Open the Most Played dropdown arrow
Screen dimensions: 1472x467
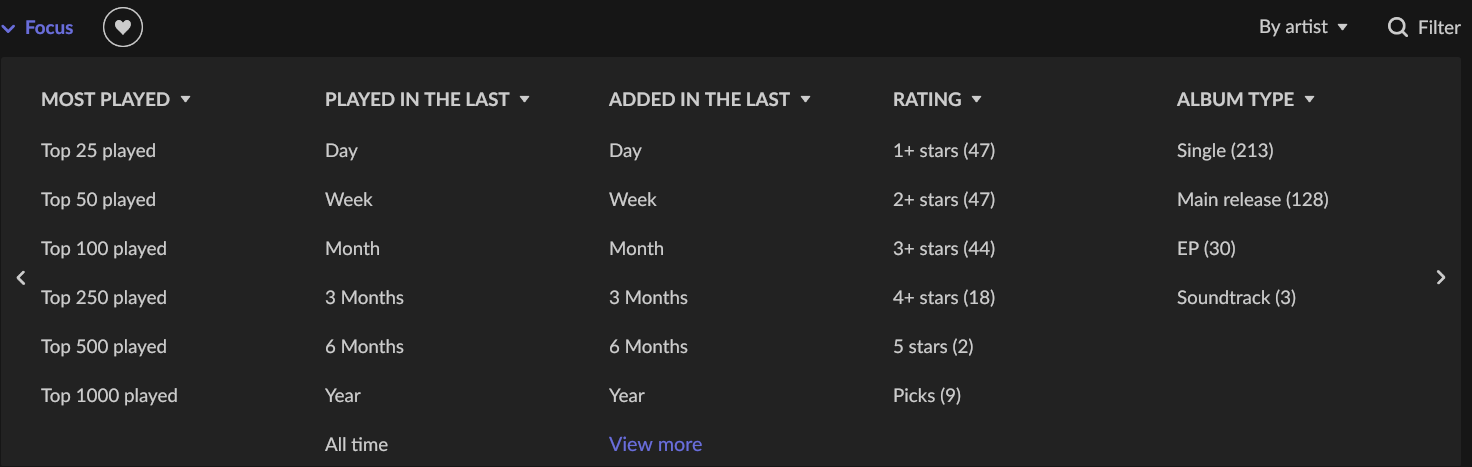185,99
